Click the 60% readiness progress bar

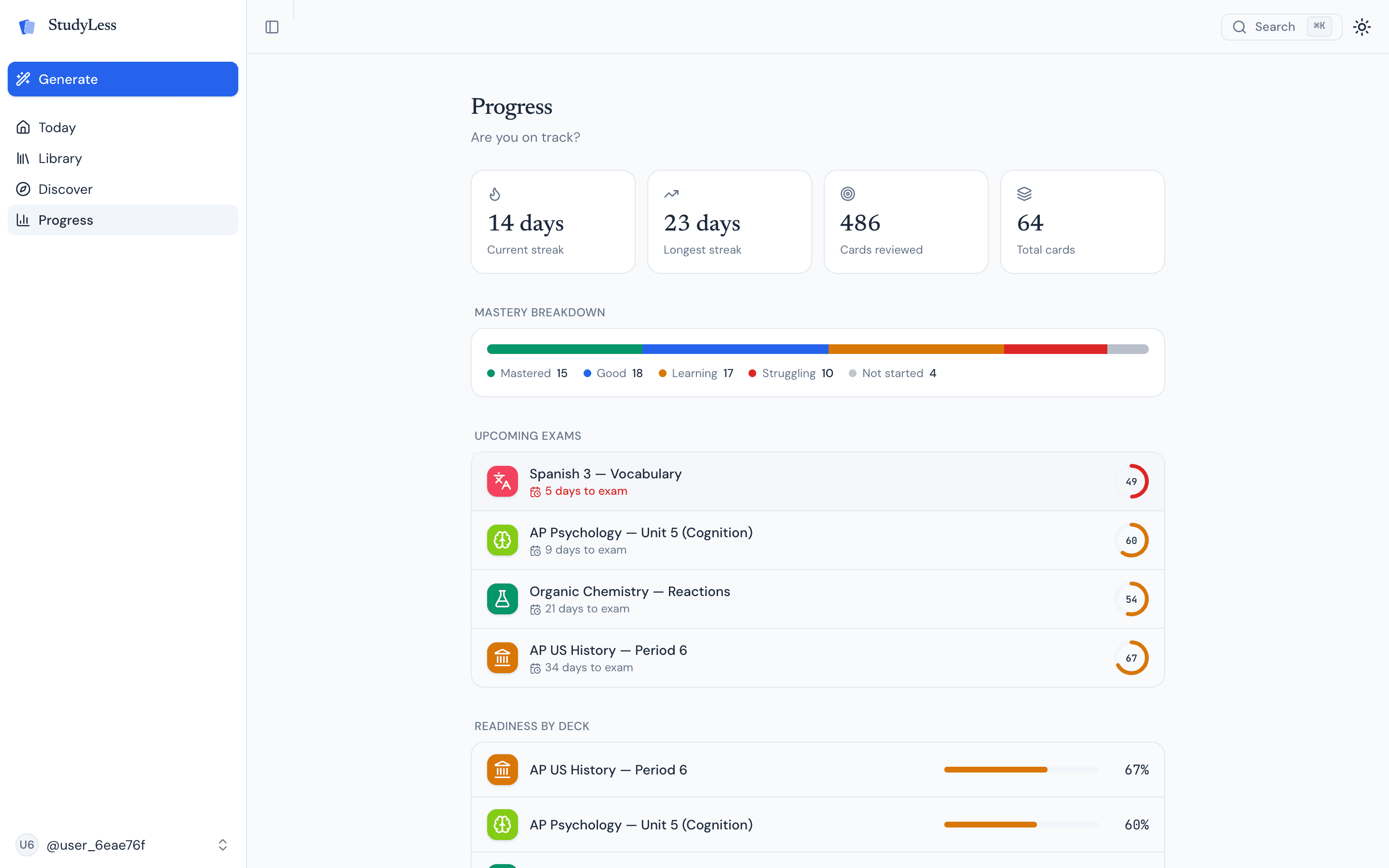(x=1021, y=825)
